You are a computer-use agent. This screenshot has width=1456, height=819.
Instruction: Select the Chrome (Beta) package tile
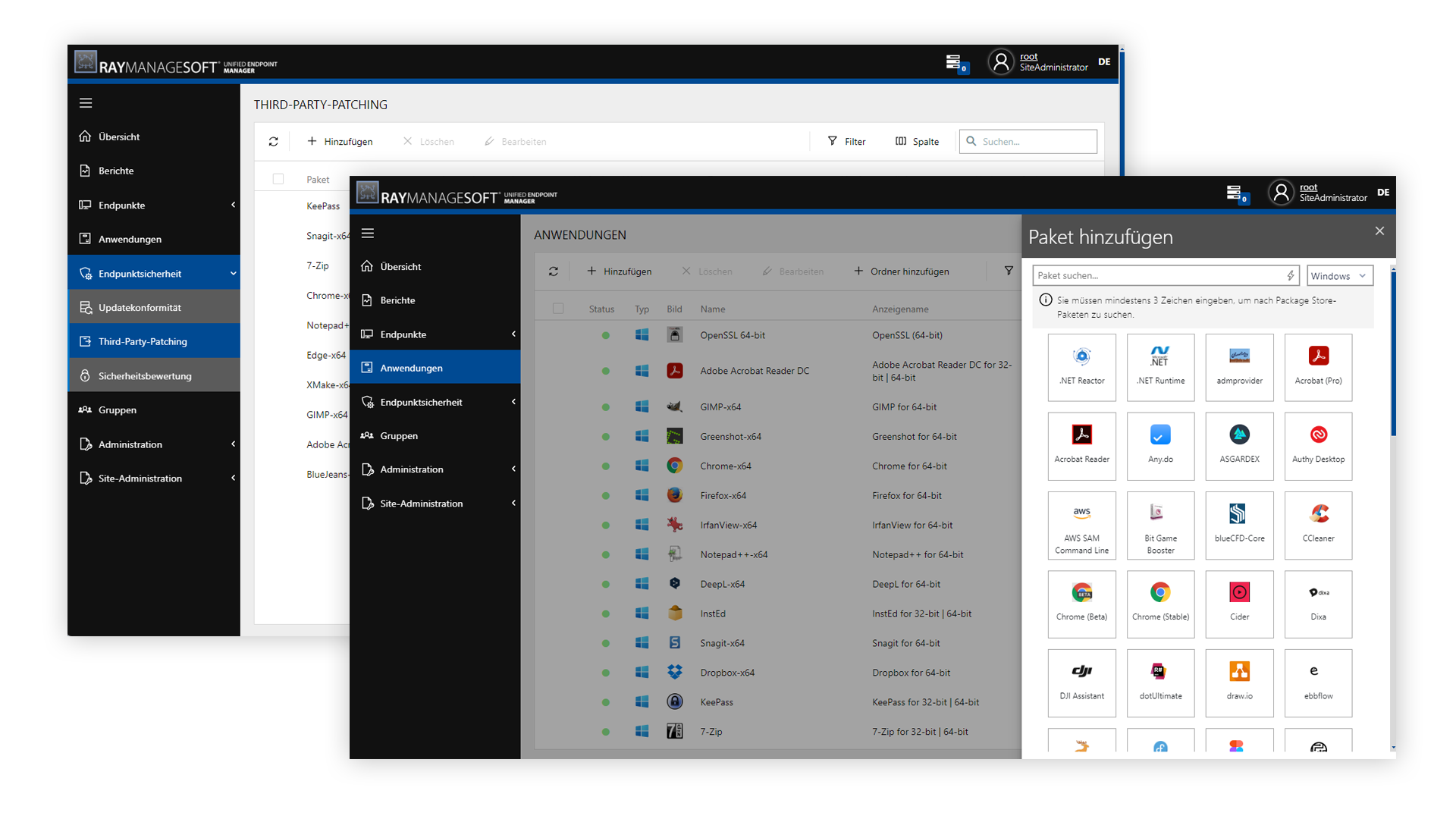pos(1081,604)
